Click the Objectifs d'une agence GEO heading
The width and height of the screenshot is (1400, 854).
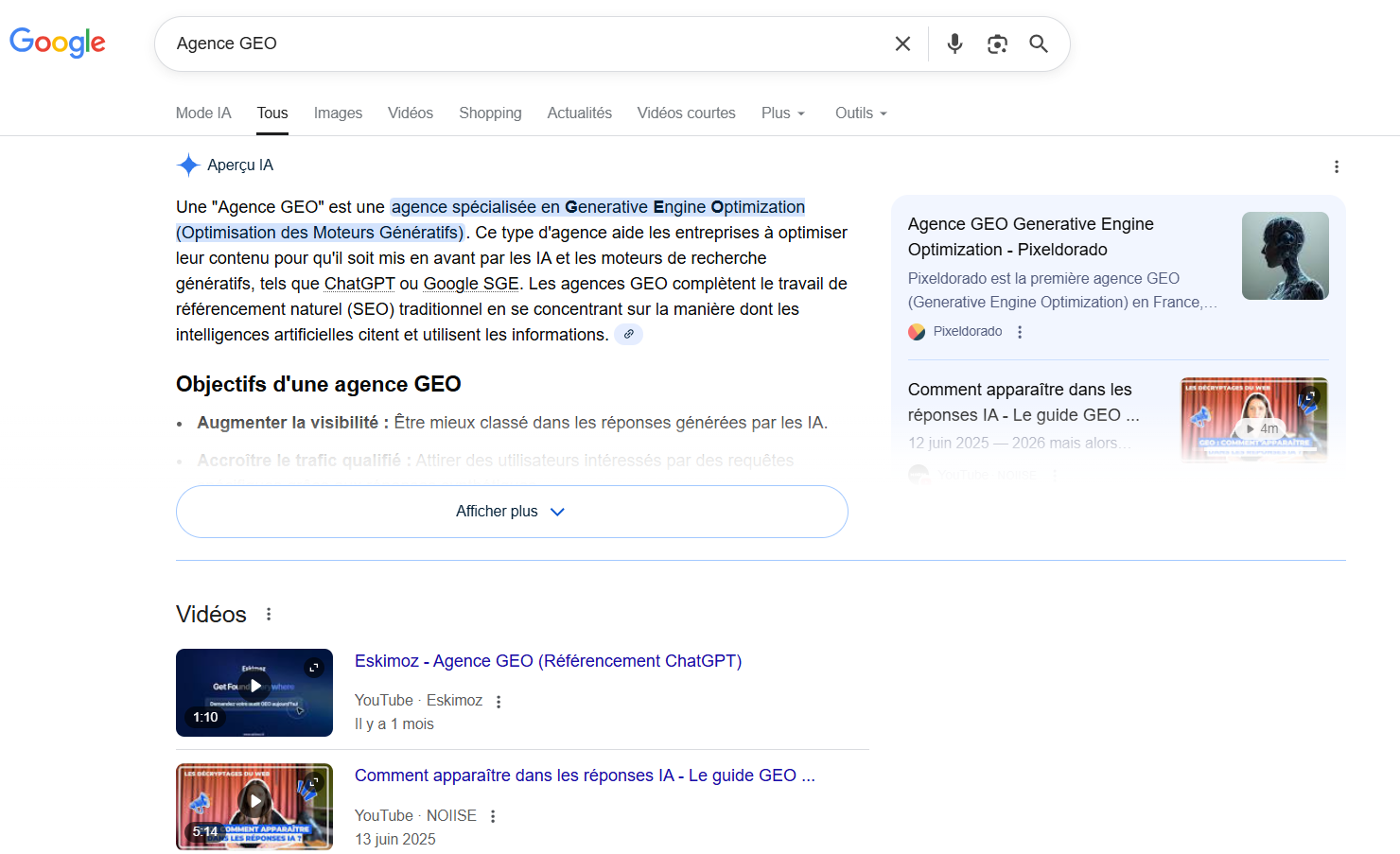[x=319, y=384]
